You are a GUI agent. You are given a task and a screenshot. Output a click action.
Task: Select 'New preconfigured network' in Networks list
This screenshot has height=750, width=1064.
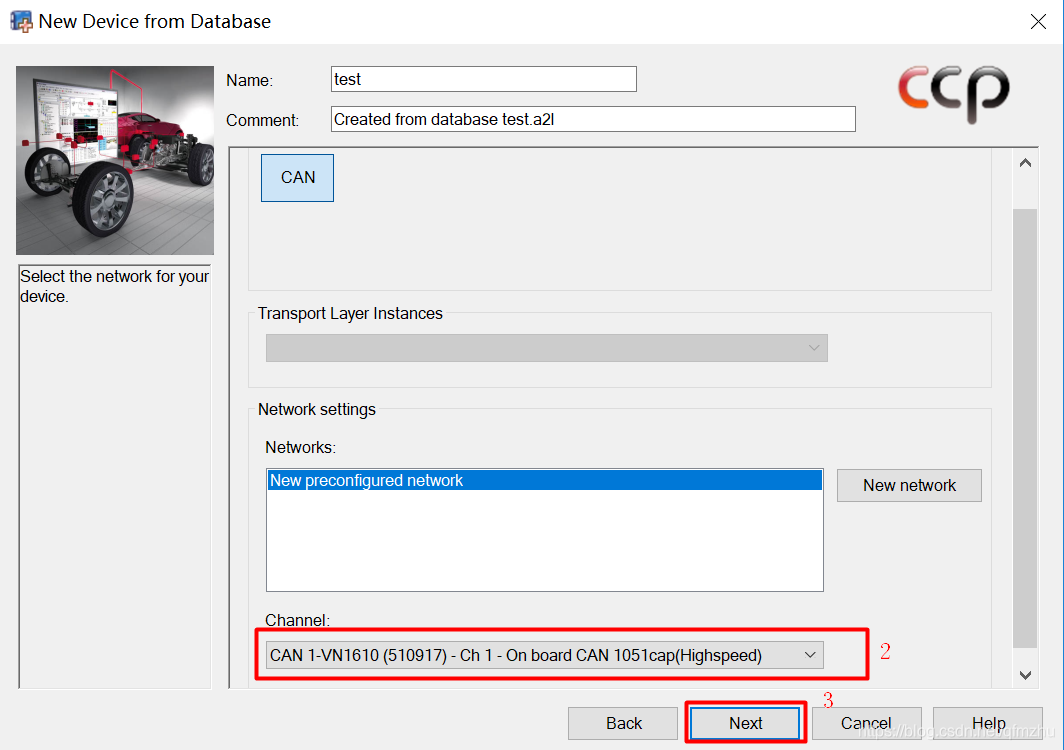coord(545,480)
